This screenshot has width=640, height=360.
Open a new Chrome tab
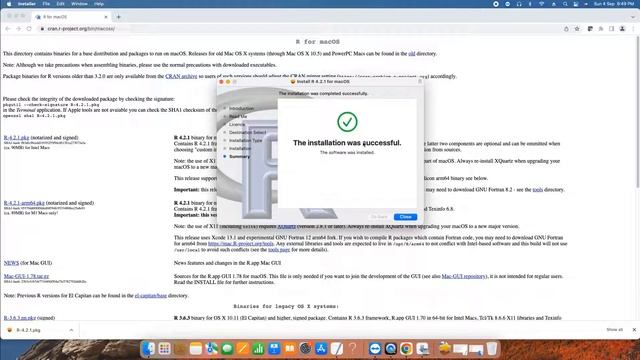click(x=118, y=17)
